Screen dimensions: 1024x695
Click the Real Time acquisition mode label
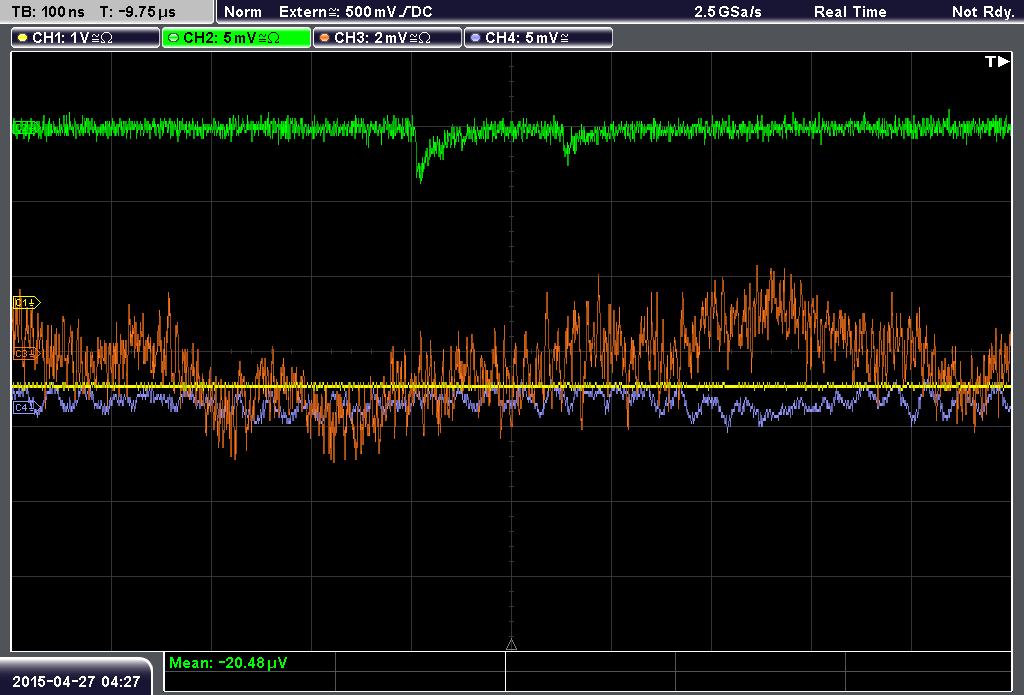click(x=850, y=12)
